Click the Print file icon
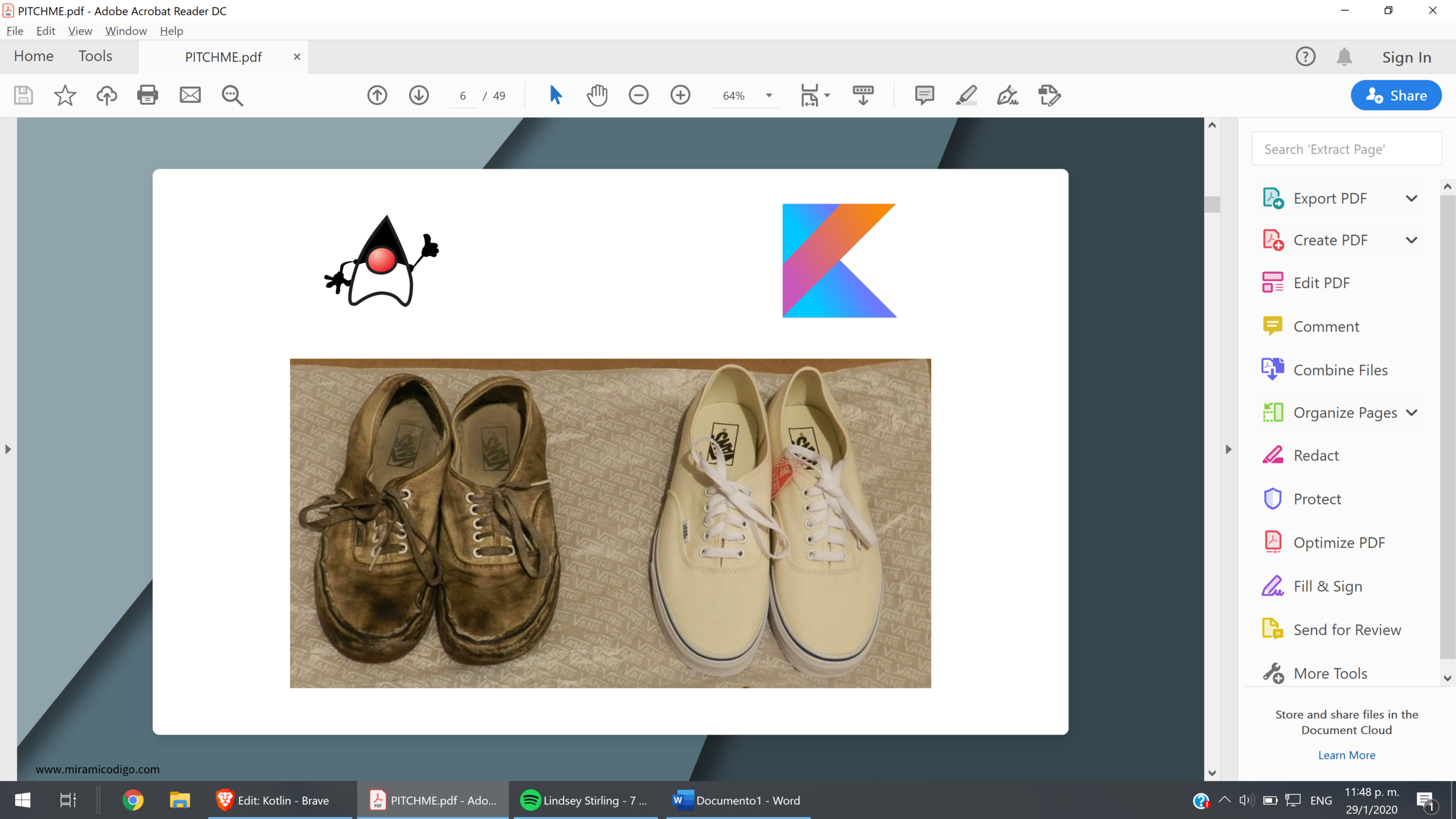 pyautogui.click(x=147, y=95)
